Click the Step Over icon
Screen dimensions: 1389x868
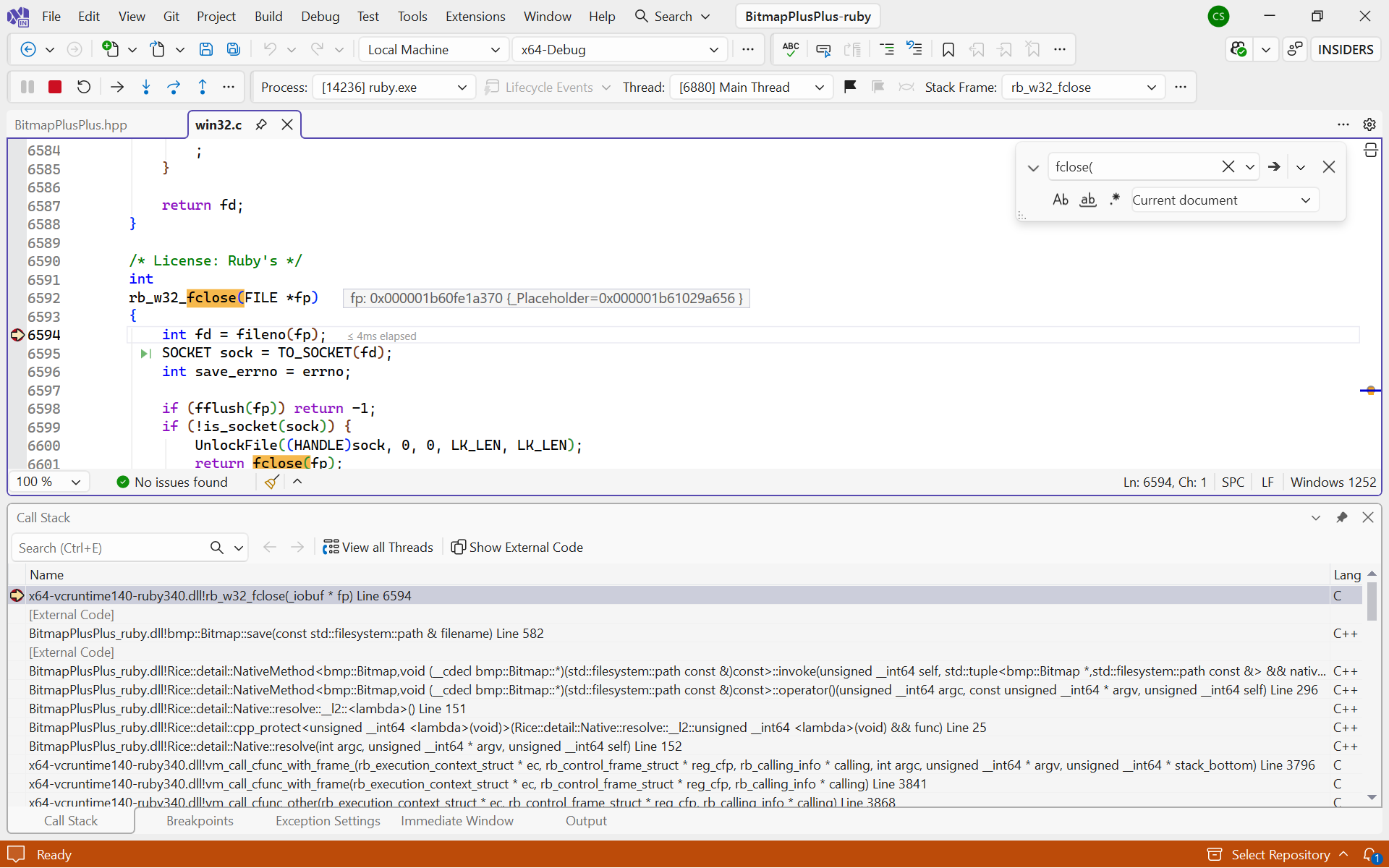click(174, 87)
